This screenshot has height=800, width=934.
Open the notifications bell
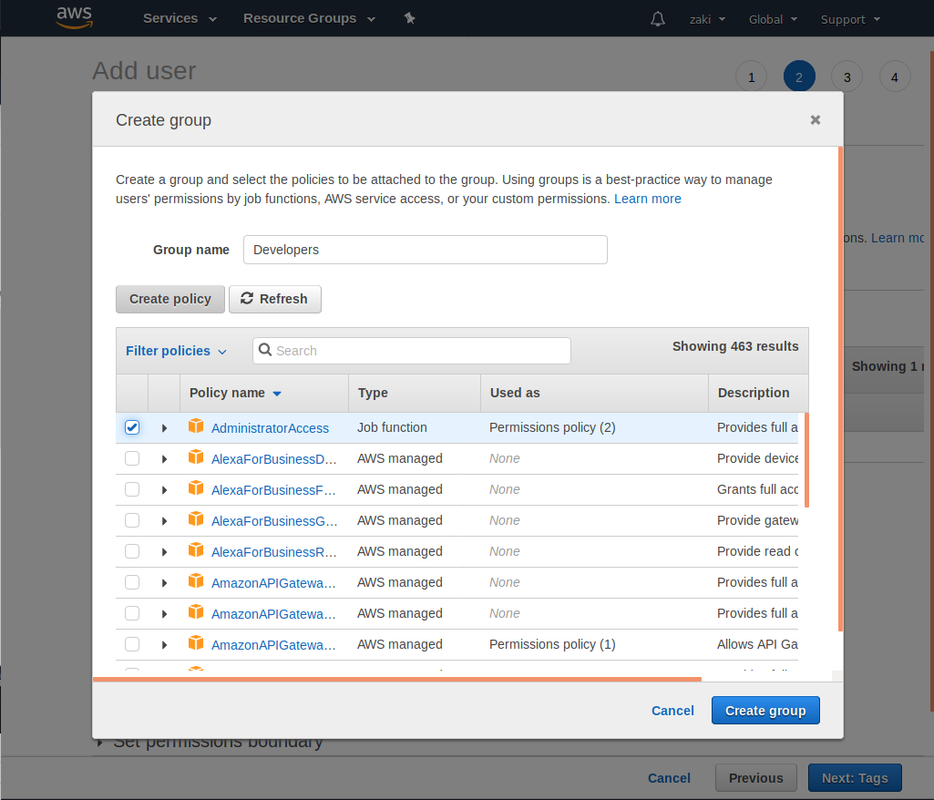658,19
